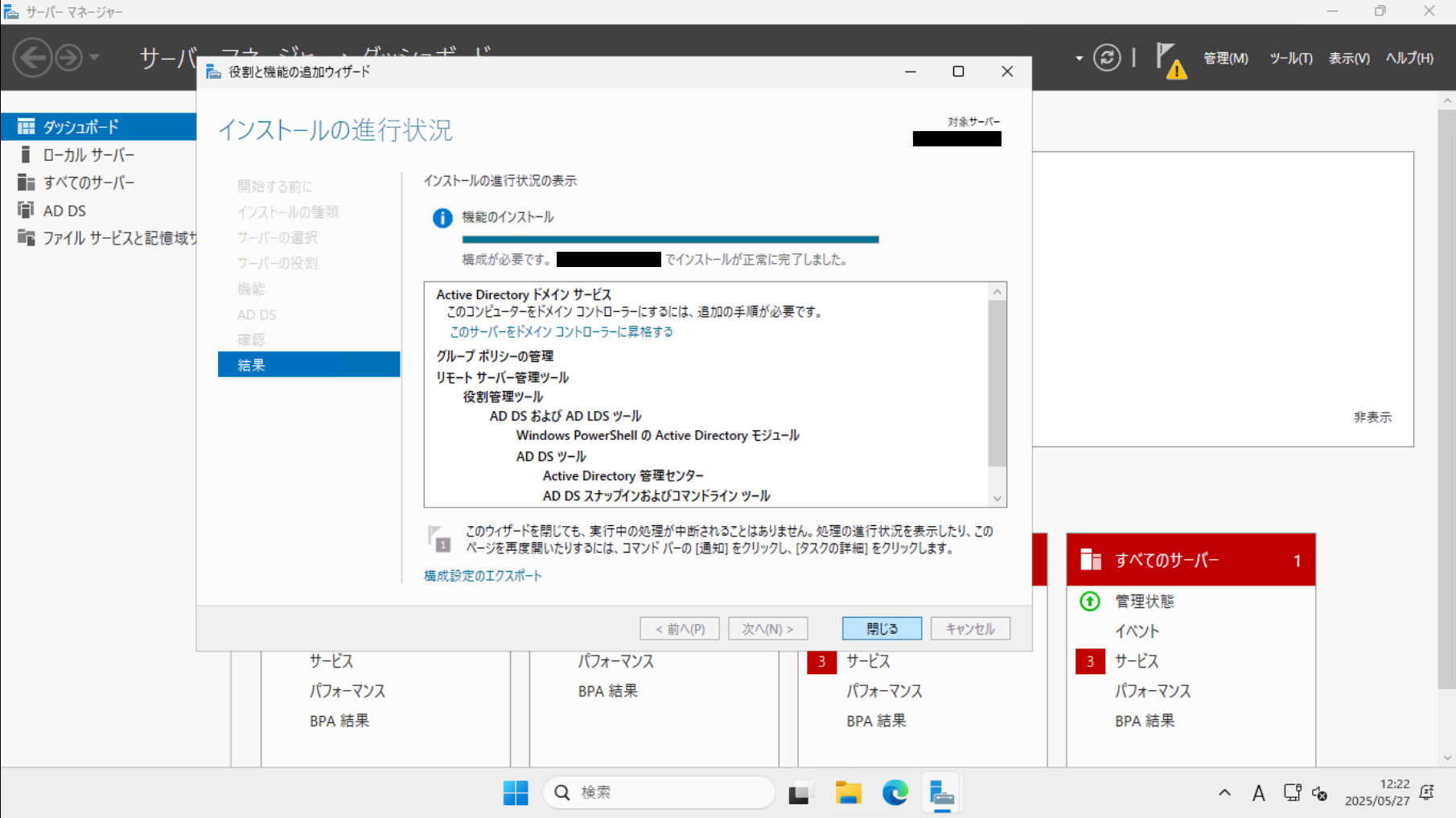
Task: Click red 3 badge in すべてのサーバー tile
Action: click(1090, 661)
